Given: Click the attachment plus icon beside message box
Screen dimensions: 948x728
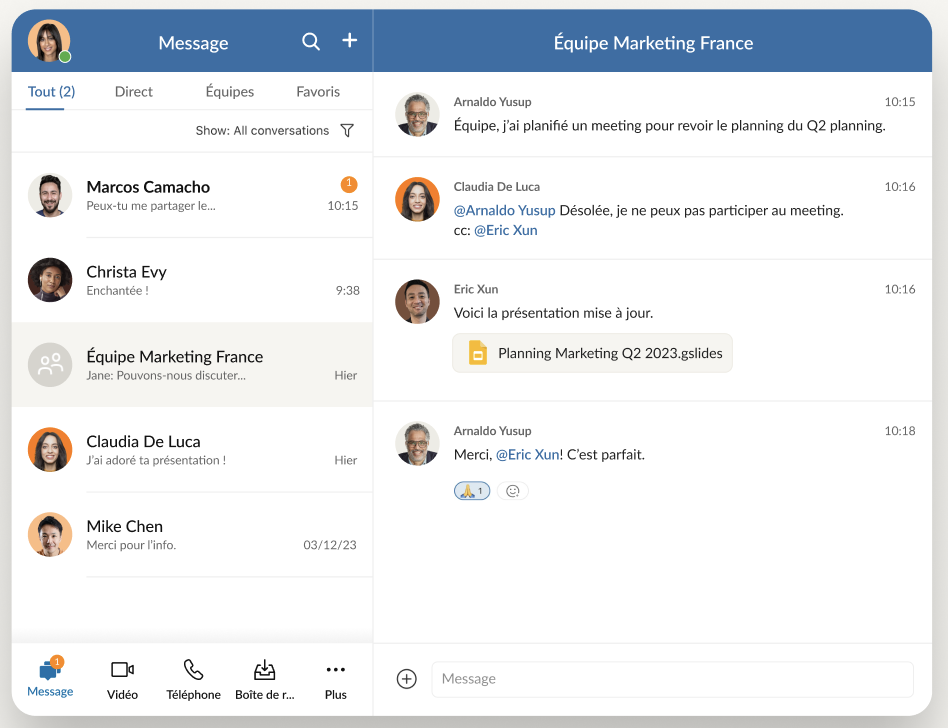Looking at the screenshot, I should click(x=407, y=679).
